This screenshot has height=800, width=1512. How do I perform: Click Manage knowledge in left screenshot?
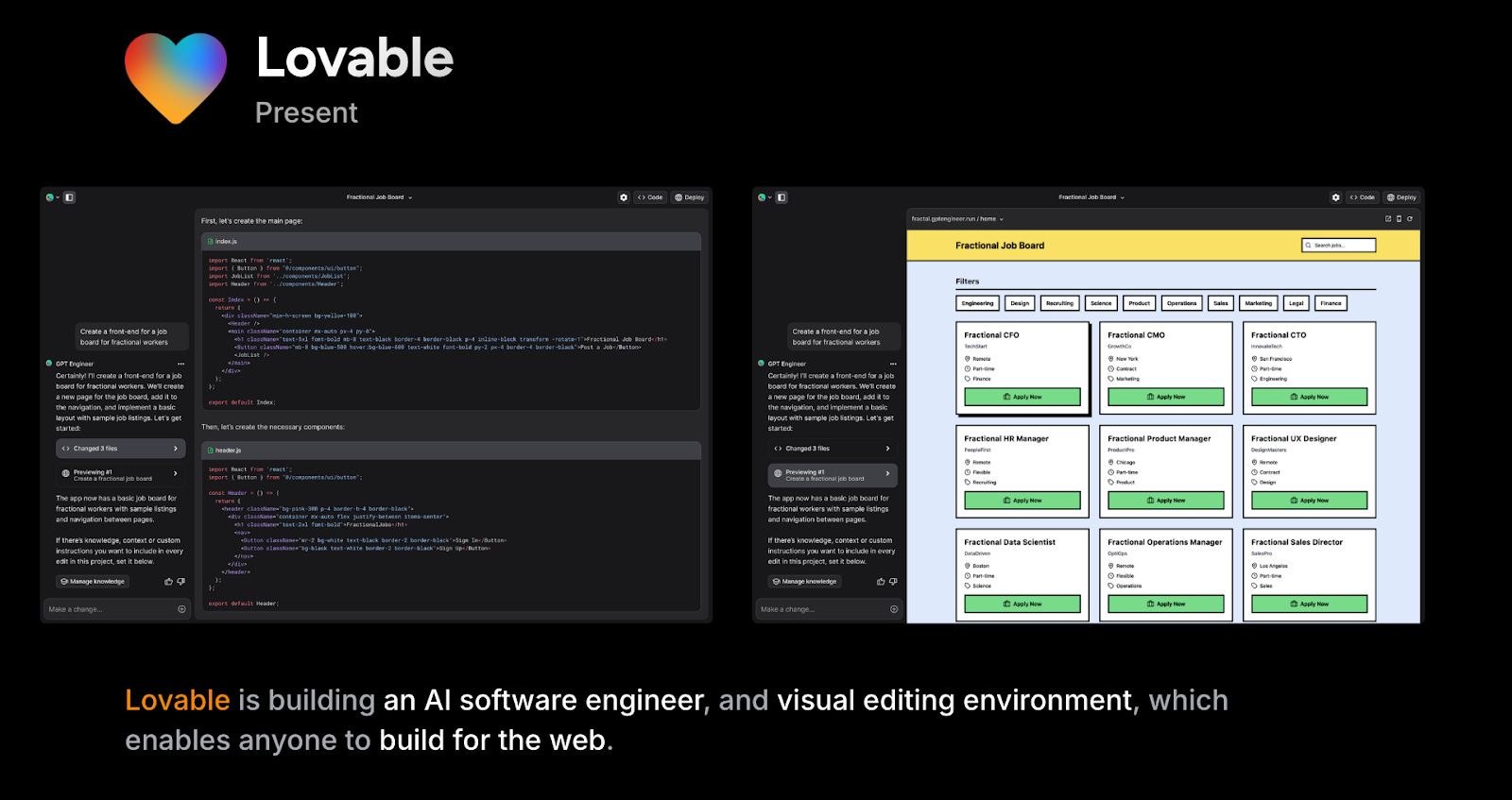pyautogui.click(x=93, y=582)
